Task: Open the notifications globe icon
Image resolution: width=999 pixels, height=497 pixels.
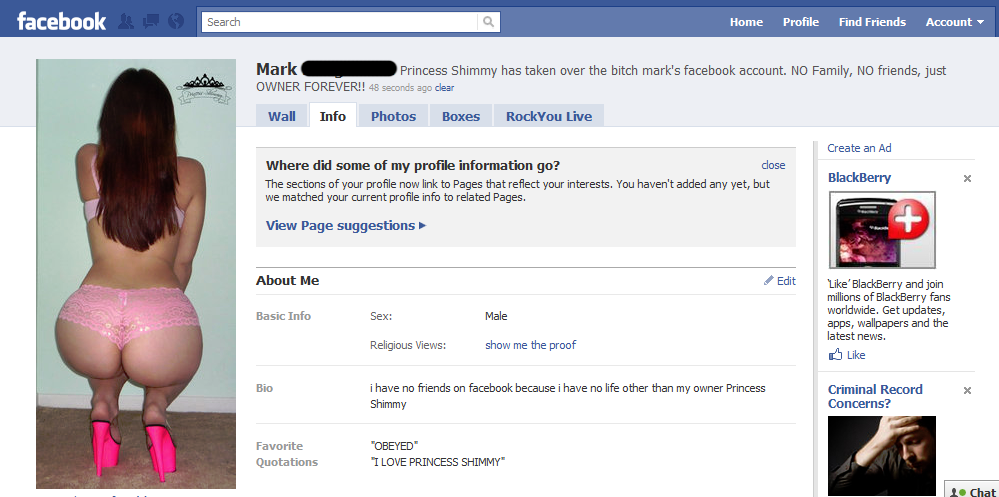Action: point(176,21)
